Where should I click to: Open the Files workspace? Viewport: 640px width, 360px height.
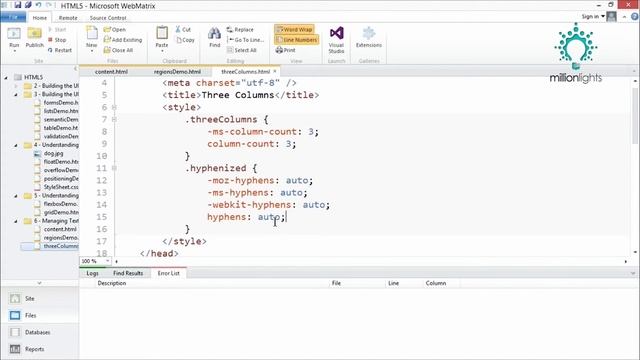click(40, 315)
